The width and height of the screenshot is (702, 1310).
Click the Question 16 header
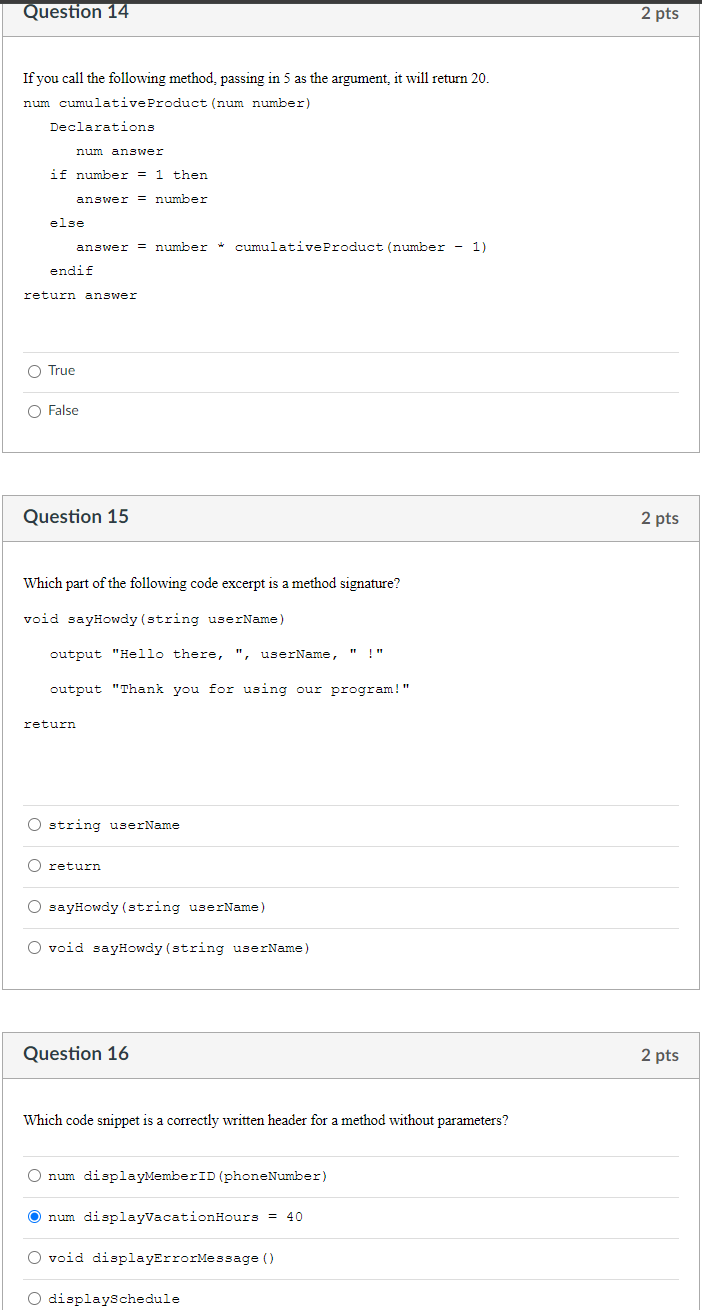click(x=75, y=1054)
